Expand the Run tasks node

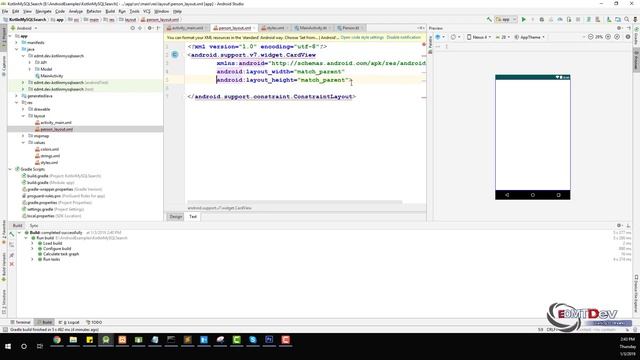(33, 259)
